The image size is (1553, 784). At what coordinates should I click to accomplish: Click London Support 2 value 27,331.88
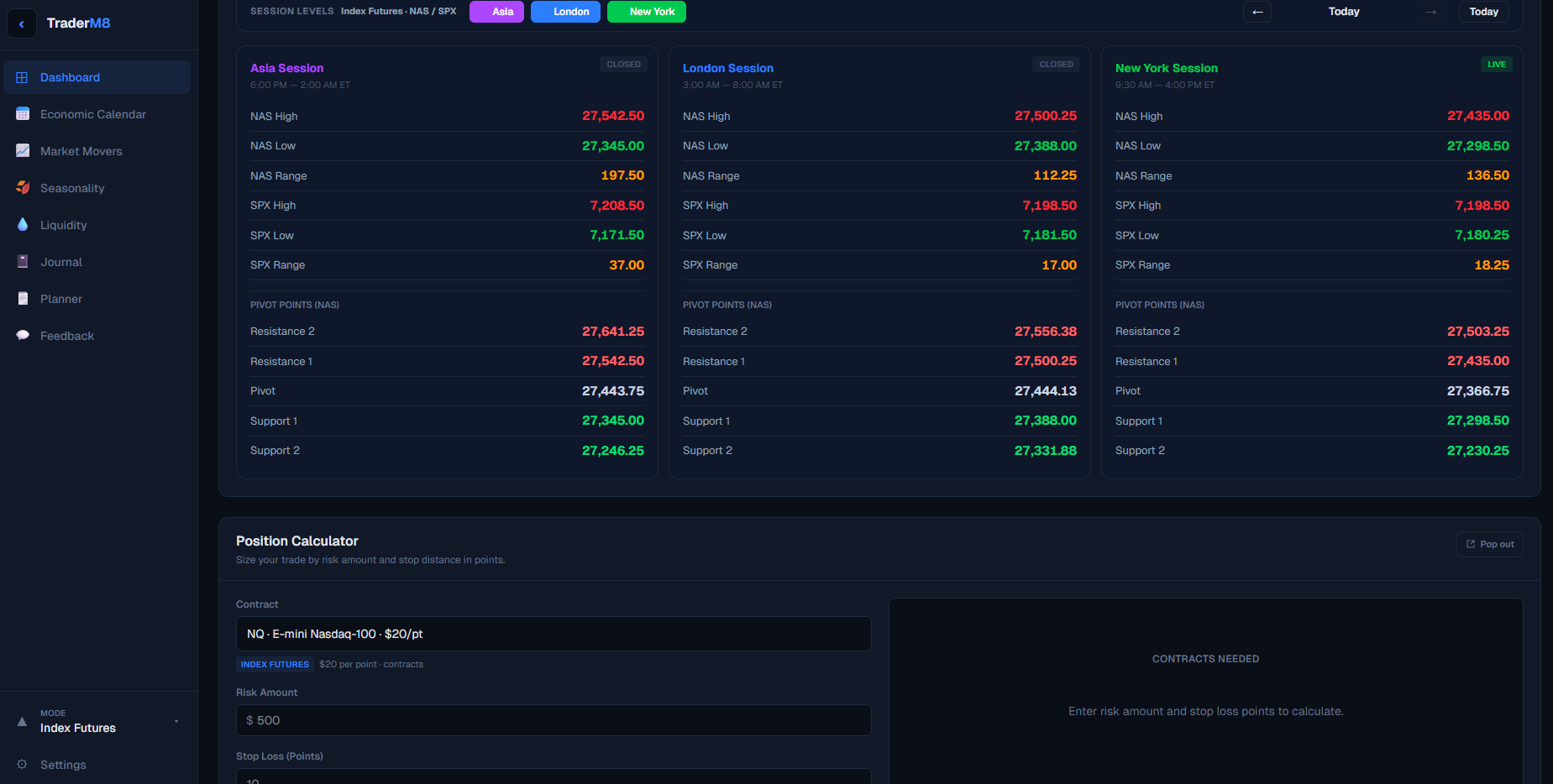point(1046,451)
